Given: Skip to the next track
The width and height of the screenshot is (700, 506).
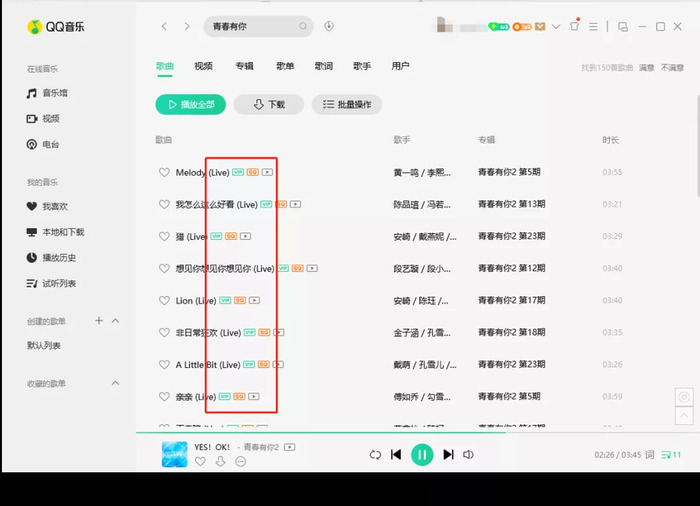Looking at the screenshot, I should click(x=448, y=455).
